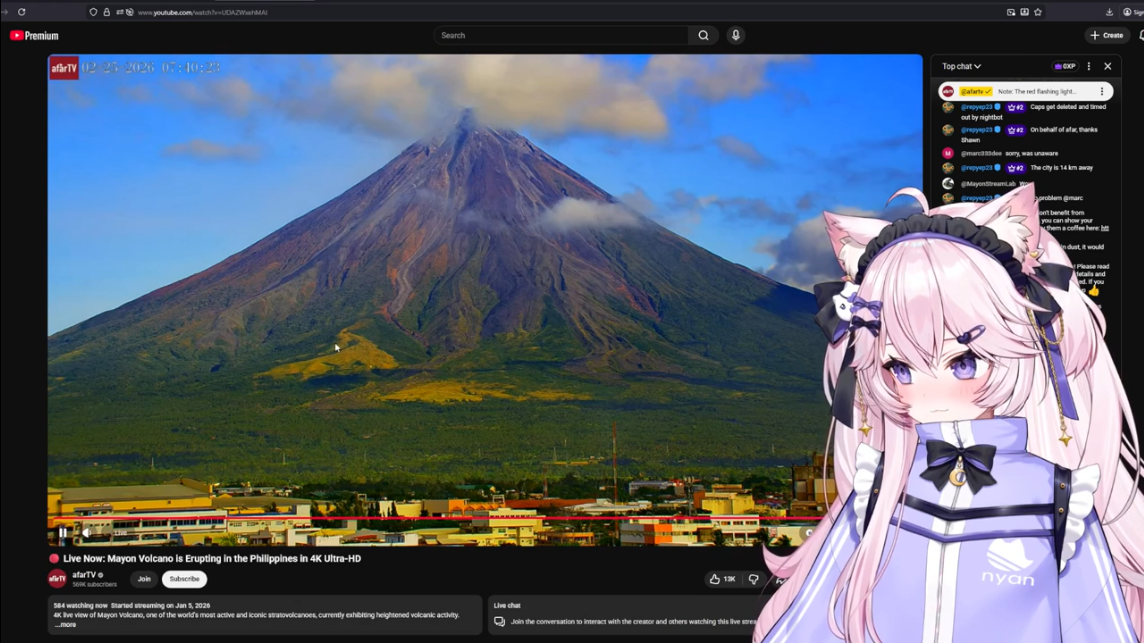Open the 0XP points badge in chat
The height and width of the screenshot is (643, 1144).
tap(1065, 66)
